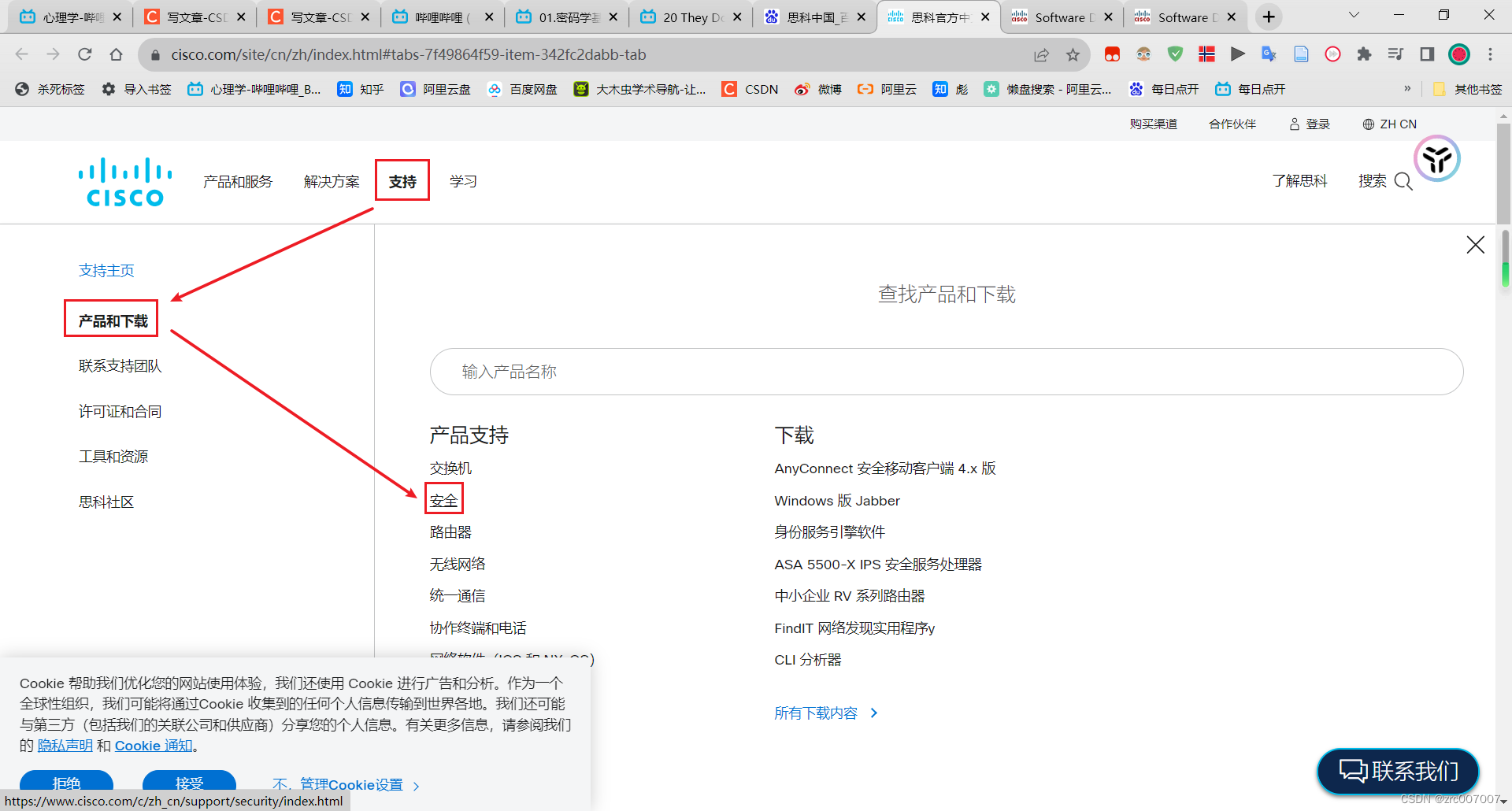The height and width of the screenshot is (811, 1512).
Task: Reload the current page
Action: point(85,54)
